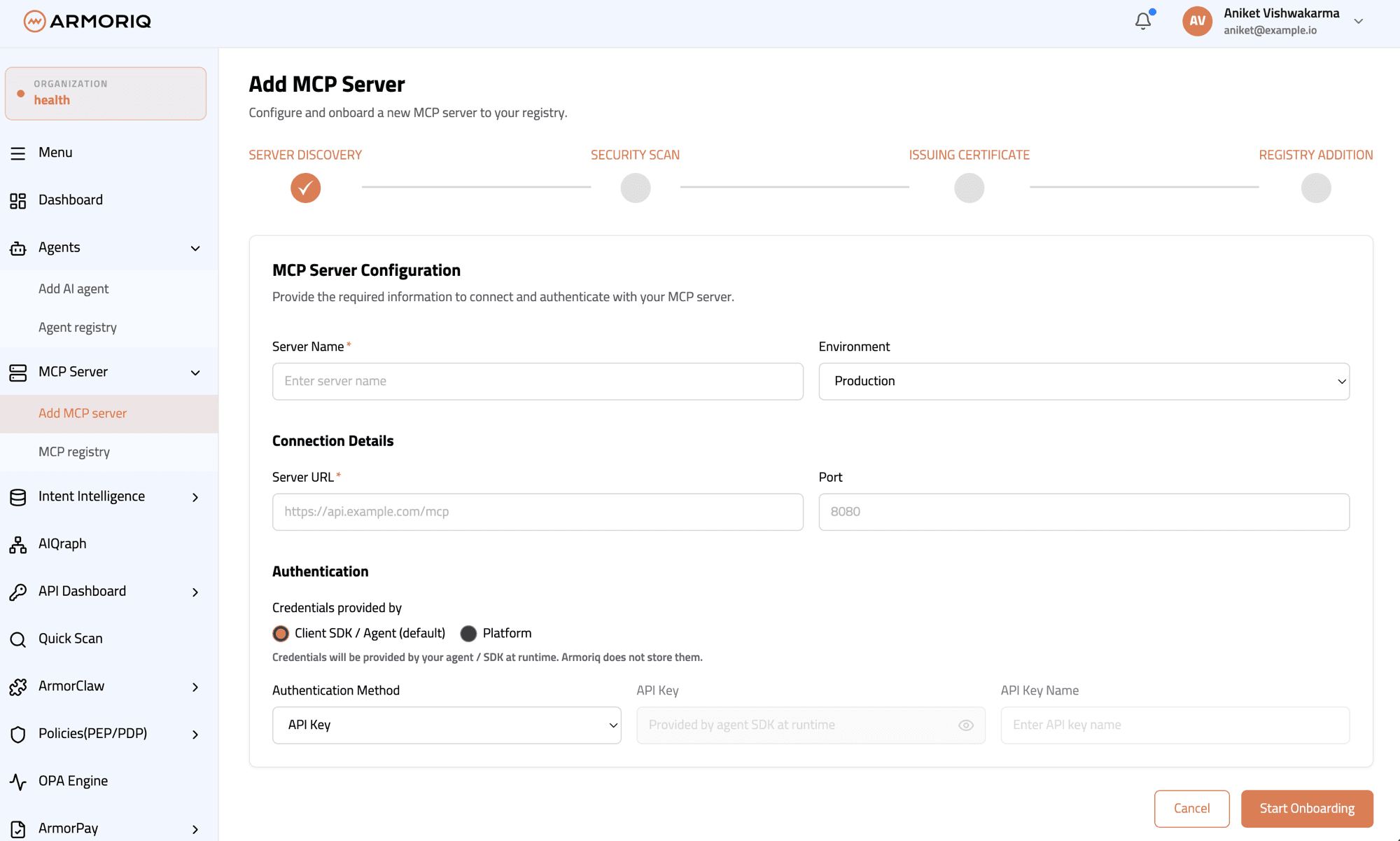Click the SECURITY SCAN step label
1400x841 pixels.
(x=635, y=155)
